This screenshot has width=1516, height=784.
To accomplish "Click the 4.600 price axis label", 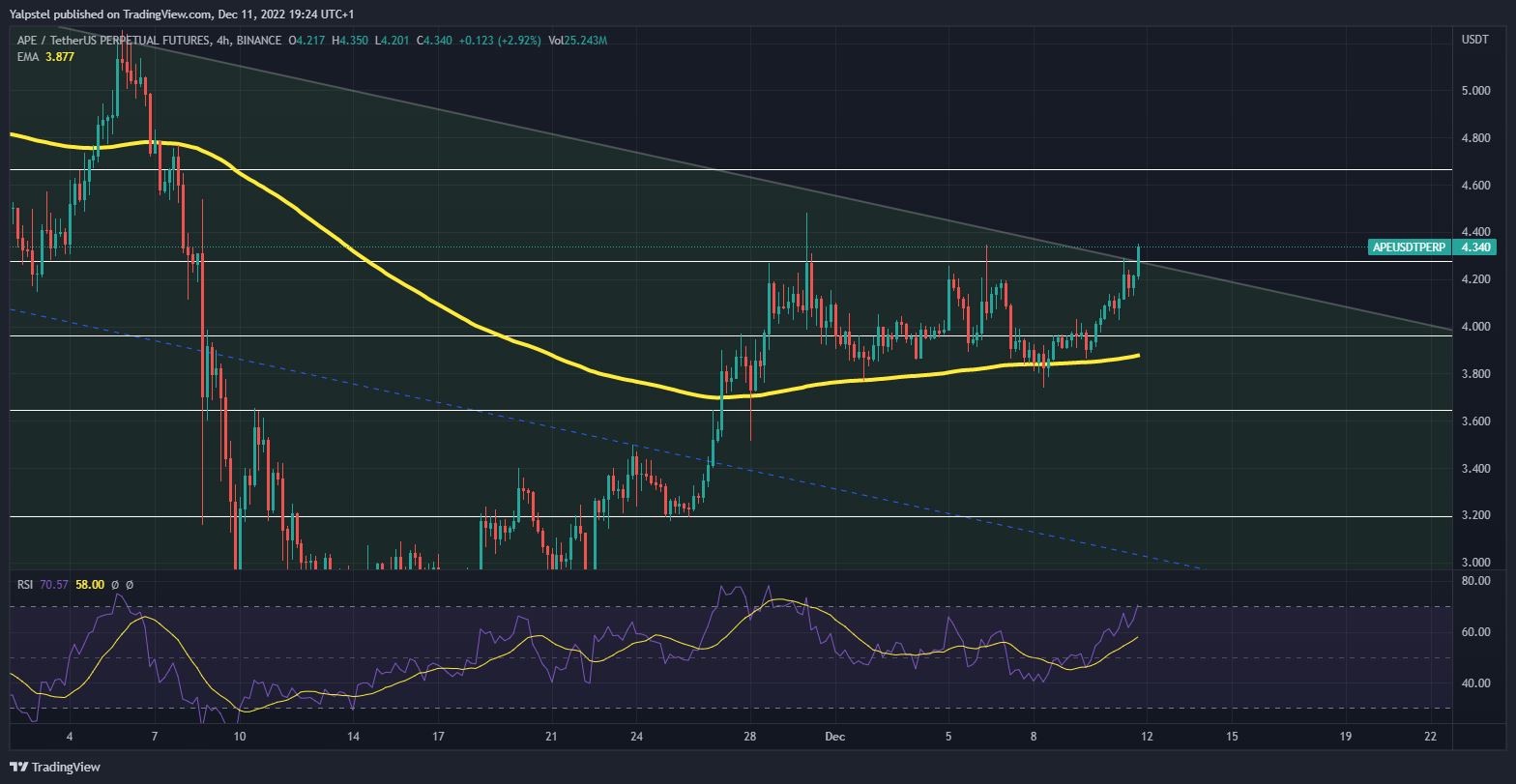I will pos(1475,186).
